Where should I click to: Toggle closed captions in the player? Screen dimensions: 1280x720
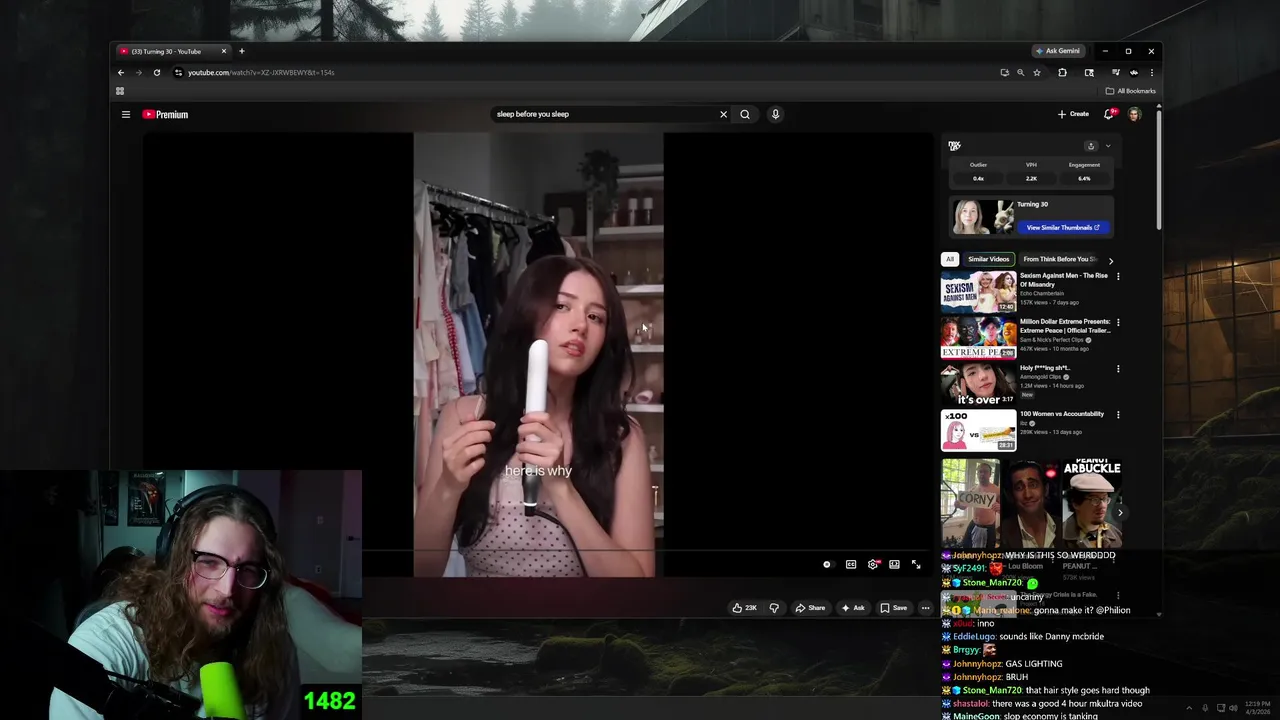[x=851, y=564]
